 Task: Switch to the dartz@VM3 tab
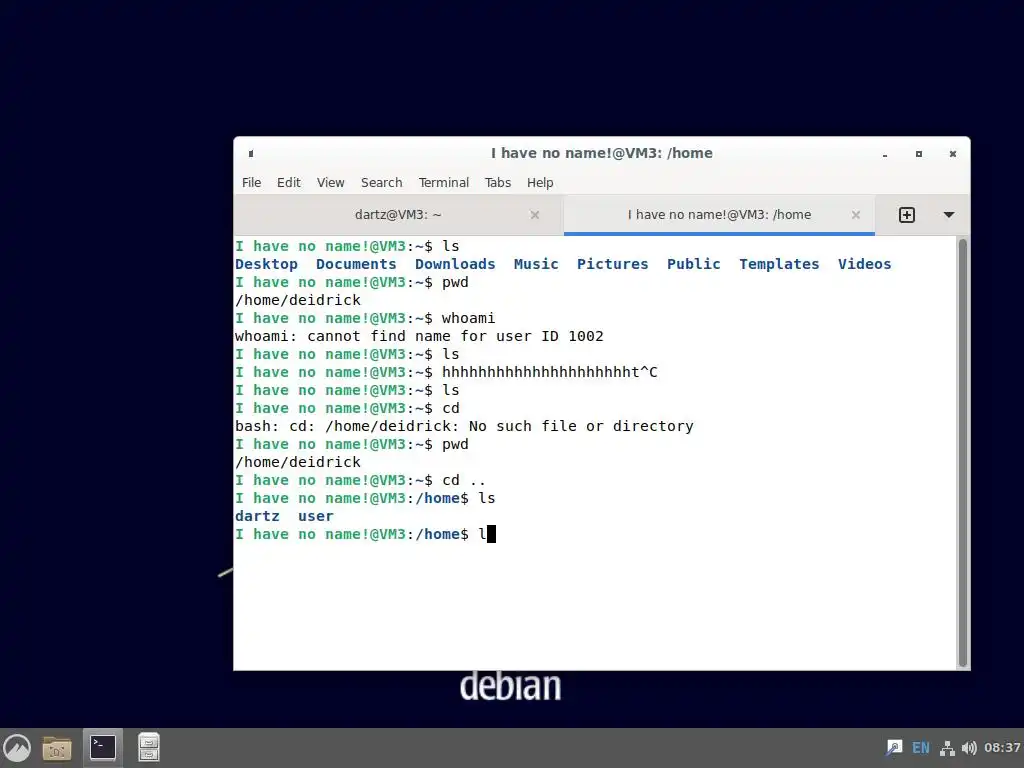(x=398, y=215)
